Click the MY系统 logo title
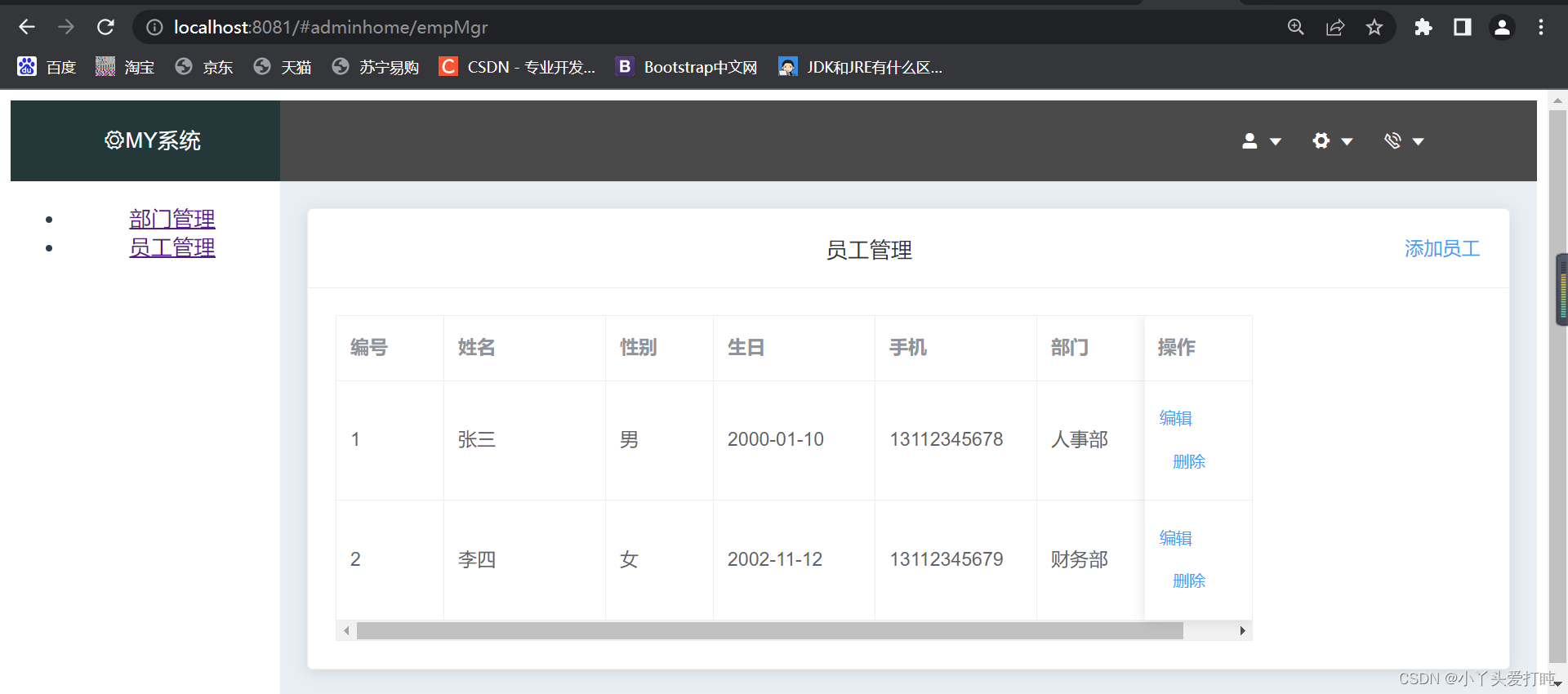The height and width of the screenshot is (694, 1568). click(153, 140)
